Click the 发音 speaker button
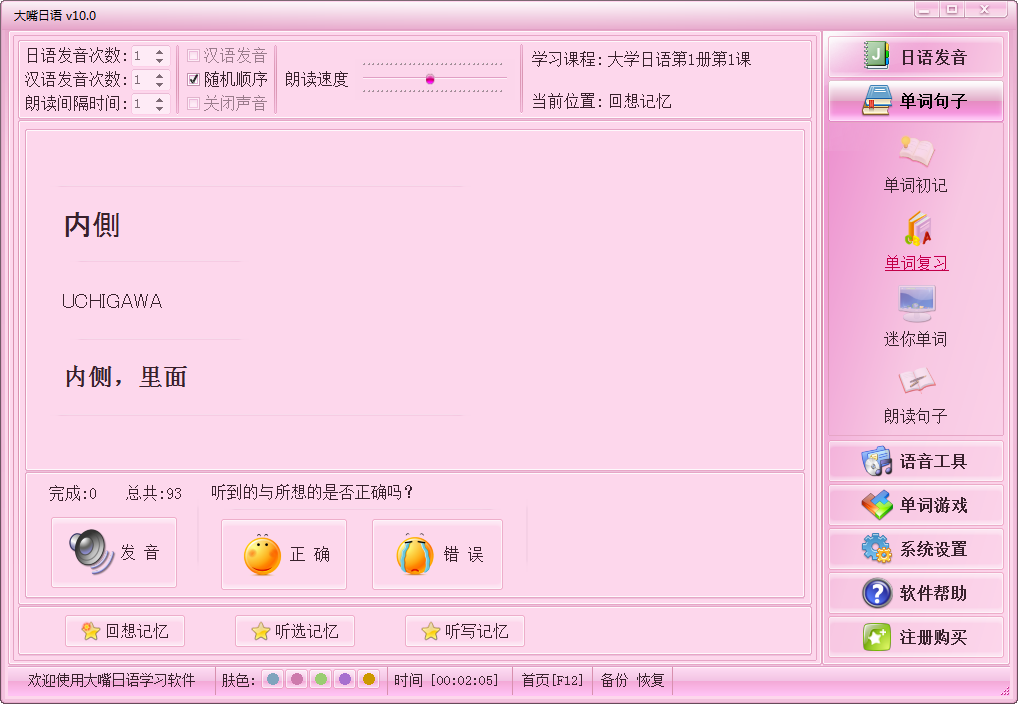Screen dimensions: 1018x704 coord(114,552)
